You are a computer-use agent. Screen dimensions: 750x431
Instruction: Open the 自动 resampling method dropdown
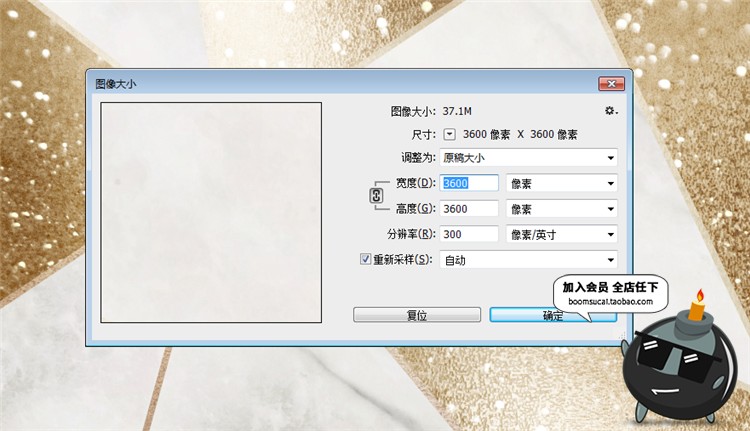click(x=528, y=260)
